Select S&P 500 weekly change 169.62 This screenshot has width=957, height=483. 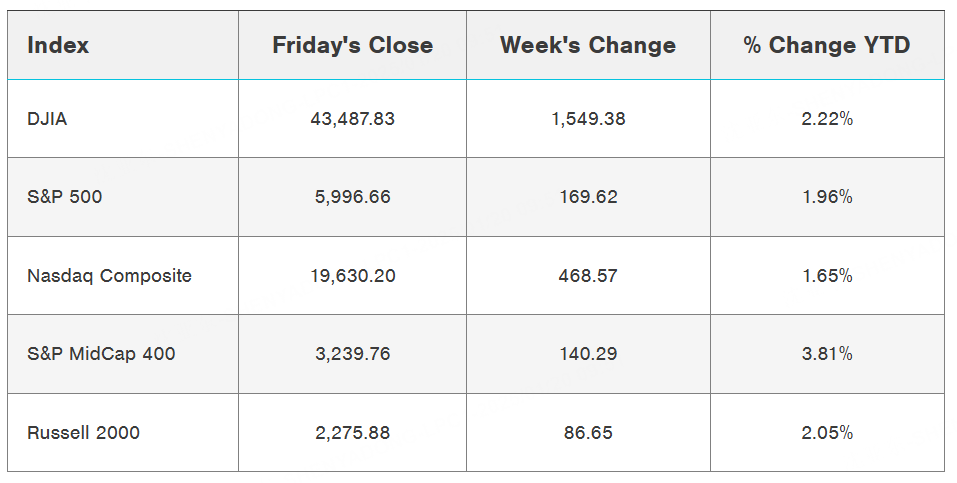tap(588, 197)
